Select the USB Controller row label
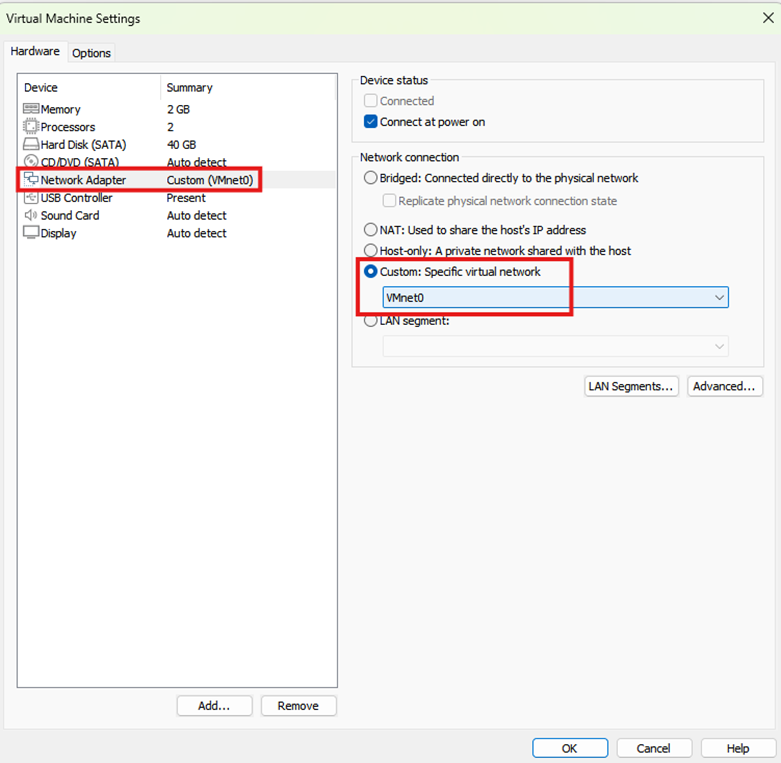This screenshot has height=763, width=781. point(77,198)
